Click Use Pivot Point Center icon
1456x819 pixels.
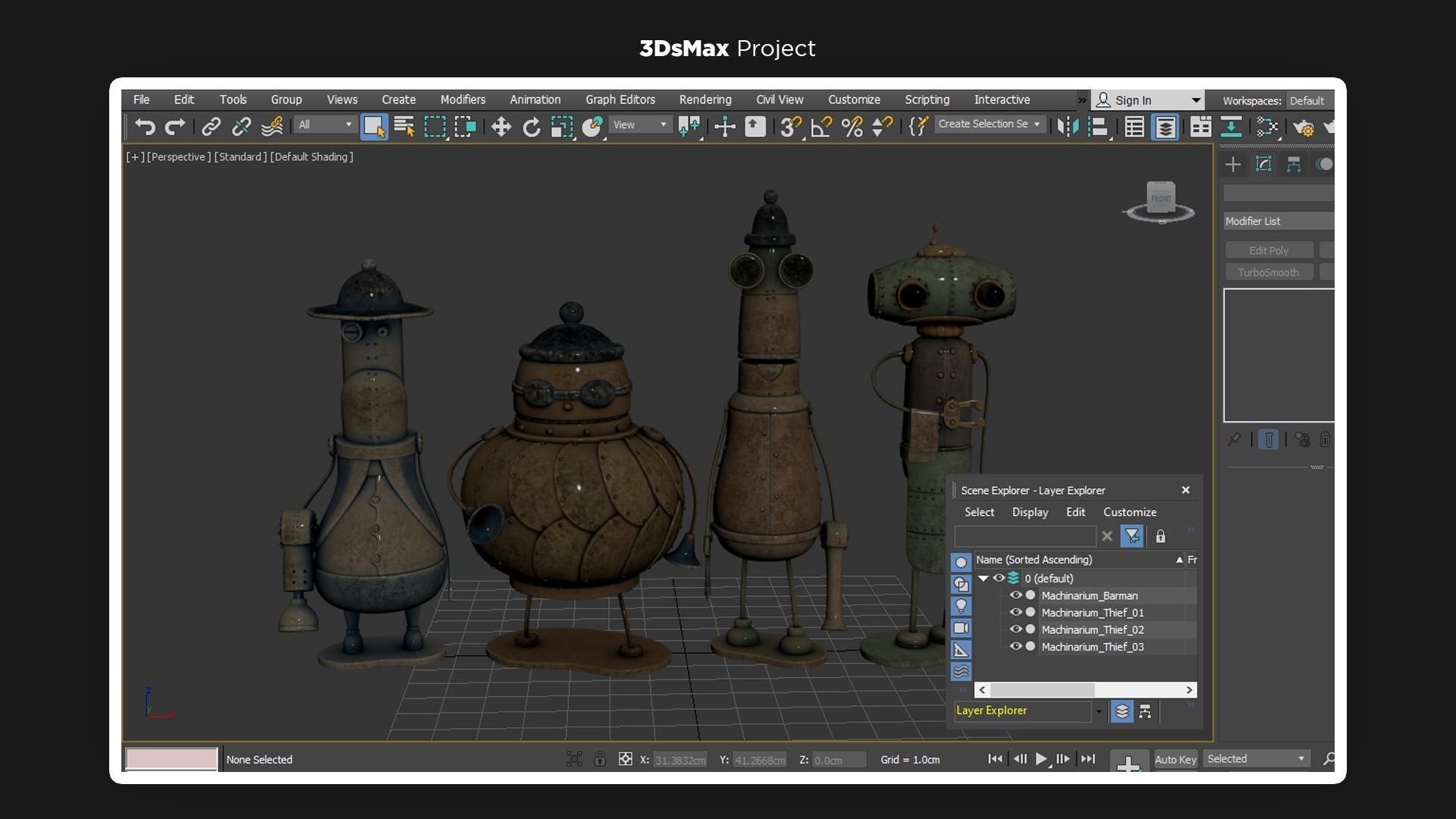click(x=689, y=127)
